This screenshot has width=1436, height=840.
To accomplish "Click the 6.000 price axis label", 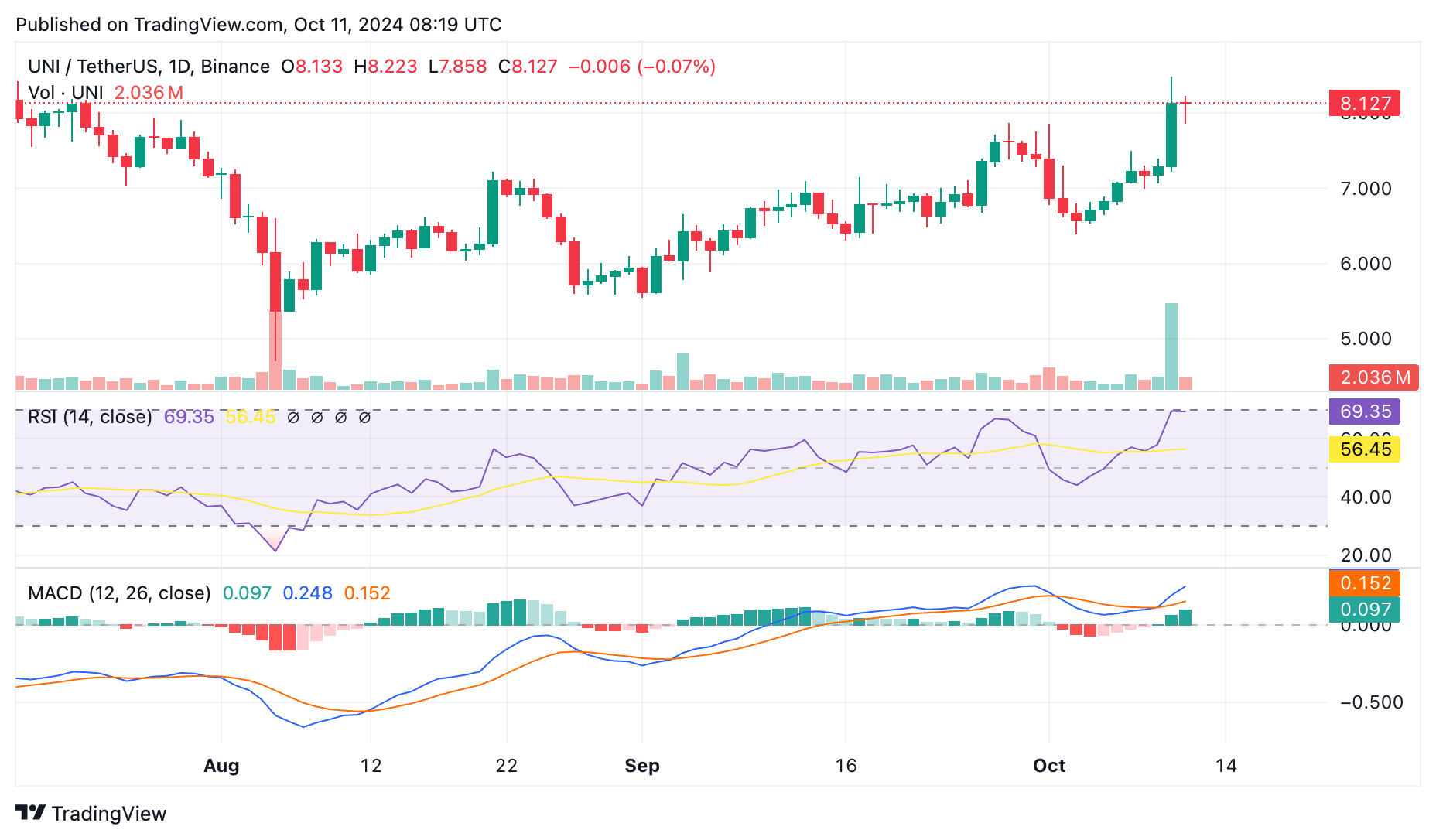I will pos(1366,264).
